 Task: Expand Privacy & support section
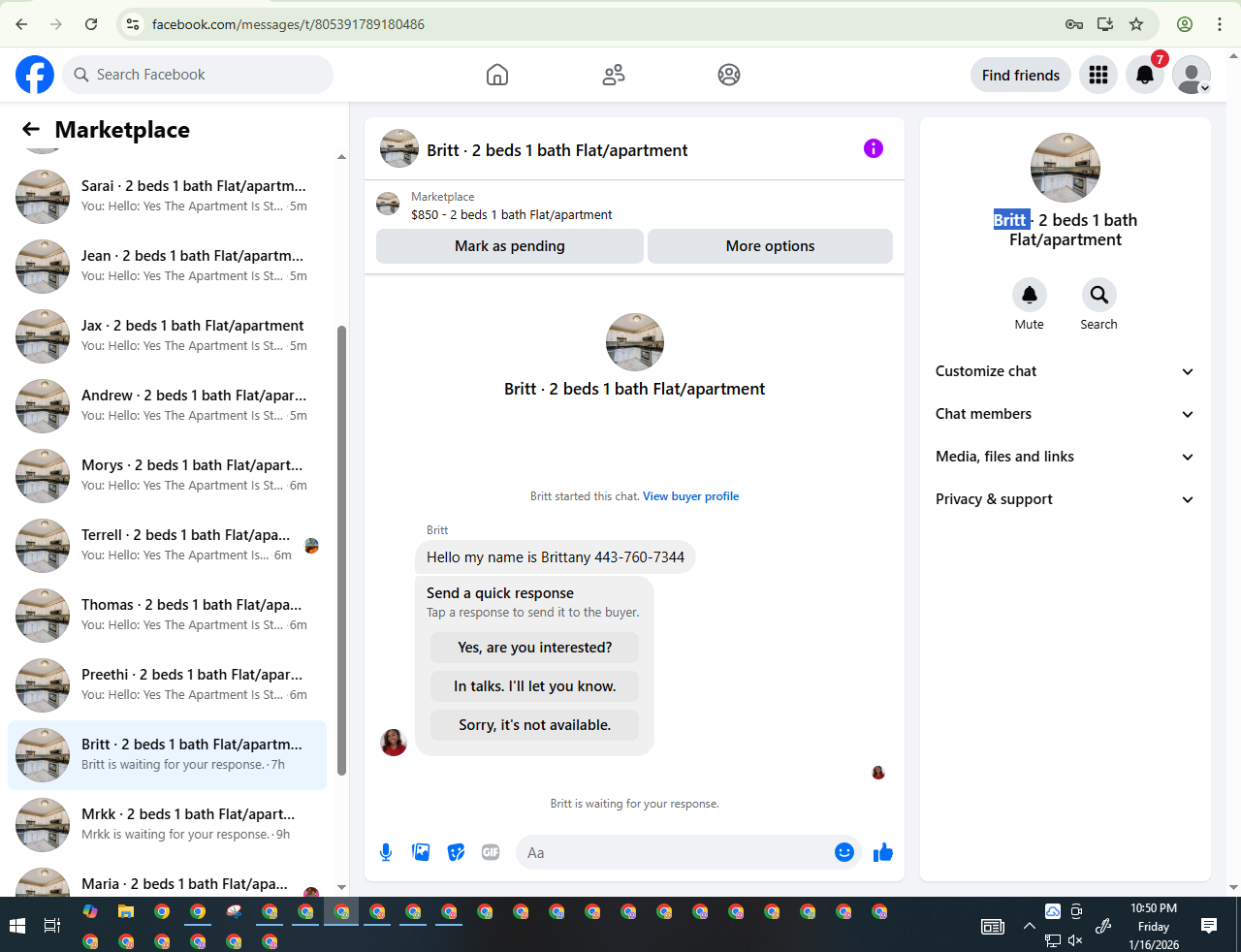[1065, 499]
